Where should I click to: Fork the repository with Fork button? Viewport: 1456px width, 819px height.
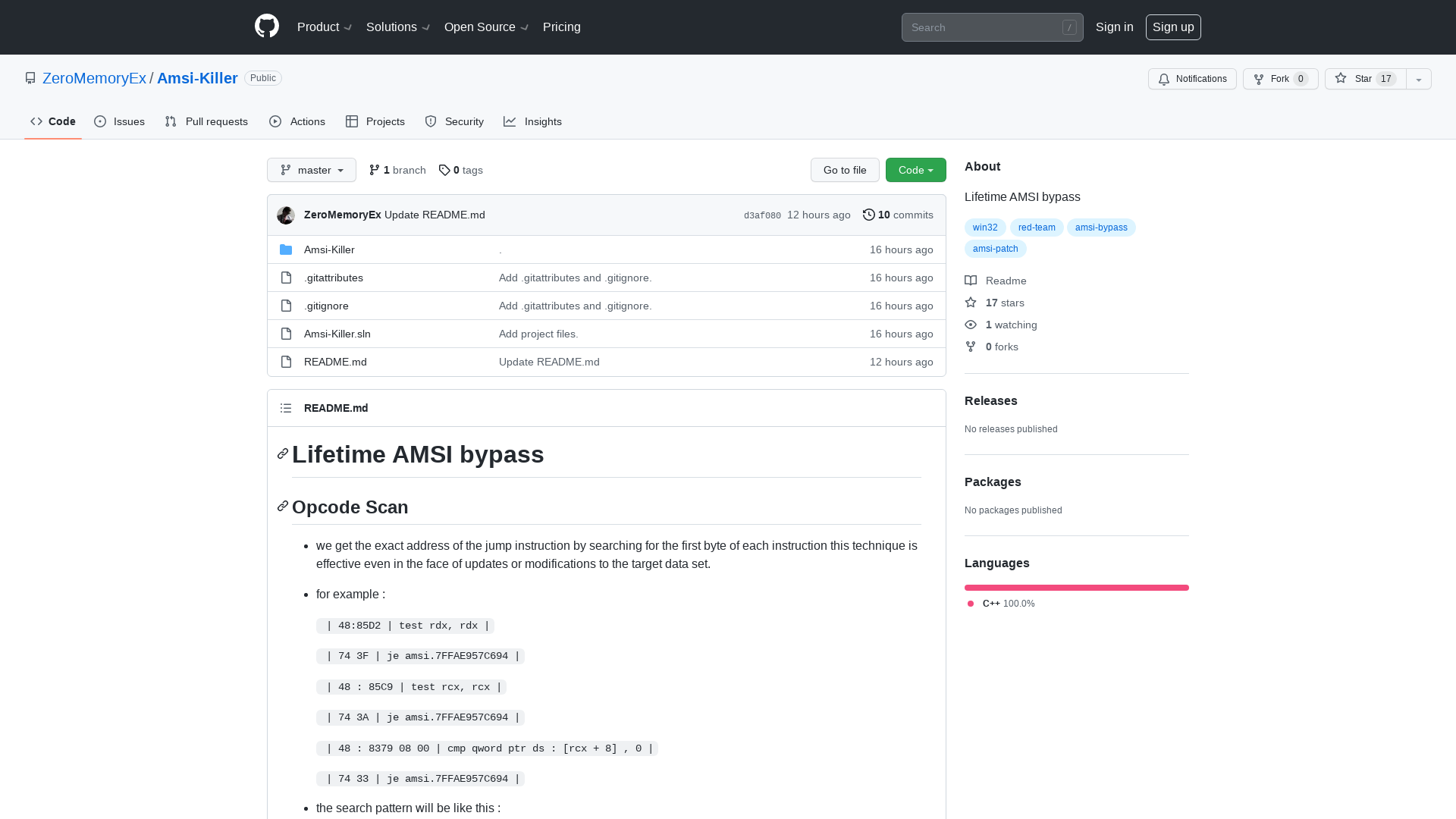point(1281,79)
